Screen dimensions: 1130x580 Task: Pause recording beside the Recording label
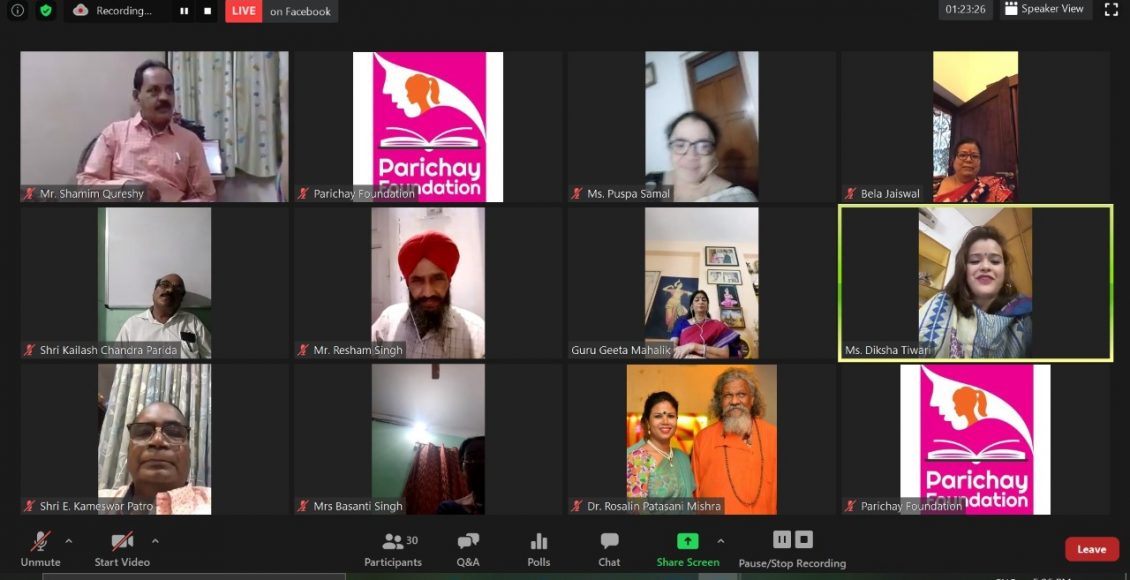(184, 11)
